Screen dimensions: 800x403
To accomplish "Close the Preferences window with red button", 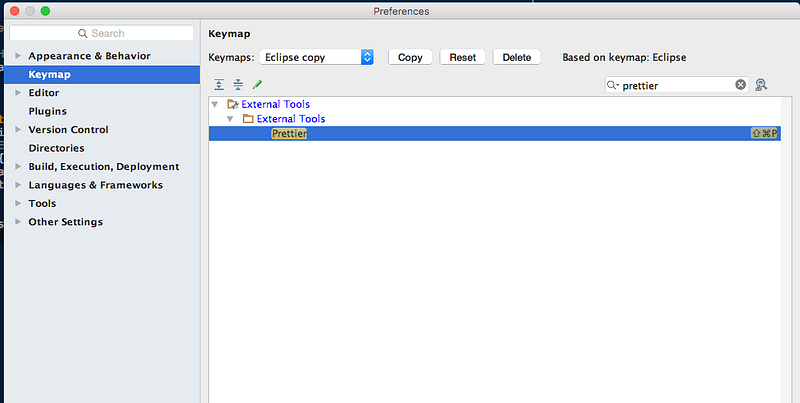I will click(x=14, y=11).
